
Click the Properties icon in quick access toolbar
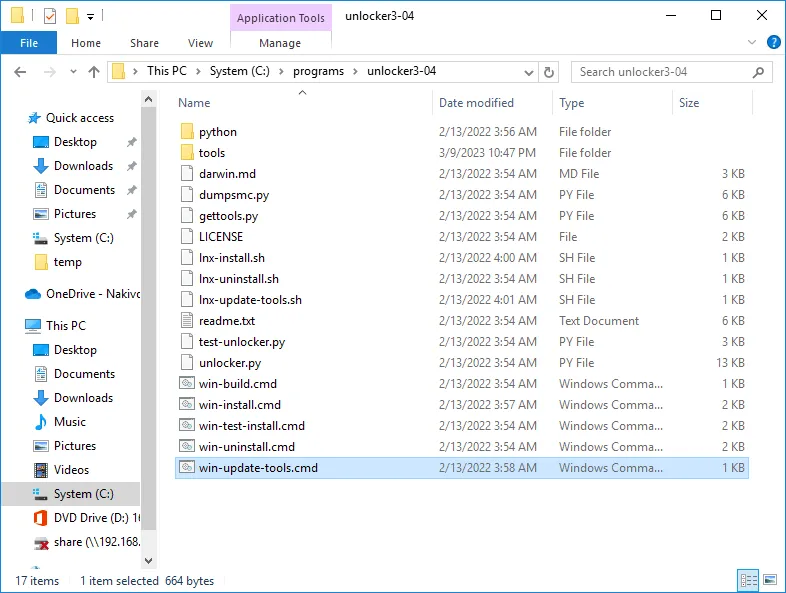50,16
